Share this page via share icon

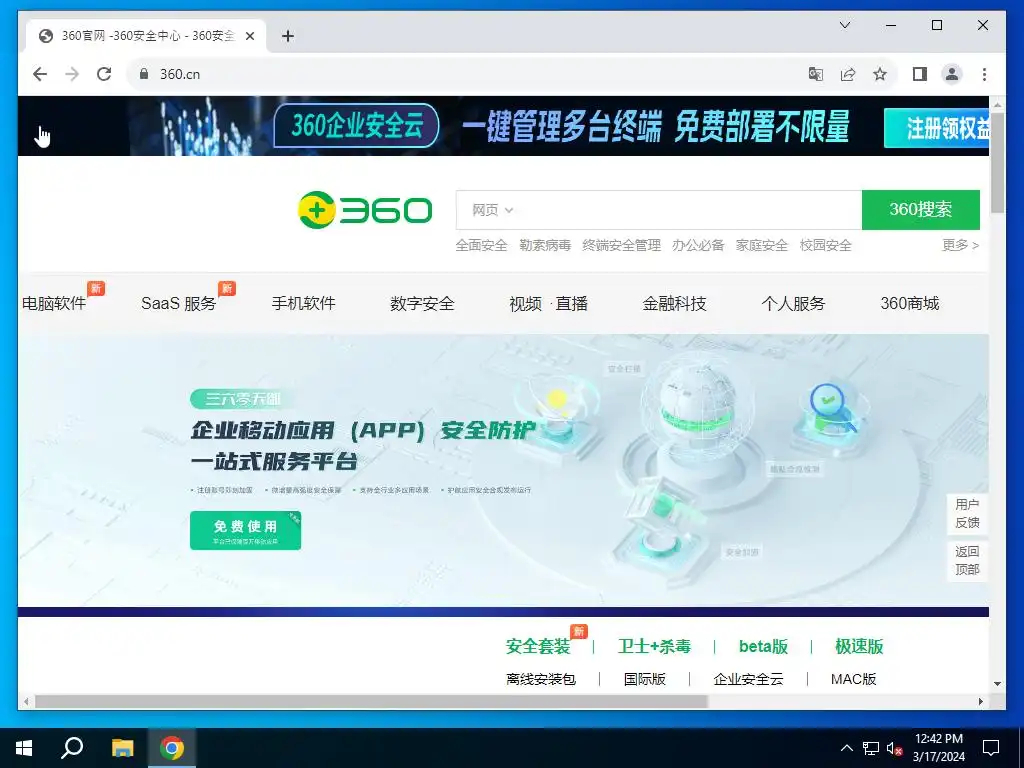[848, 74]
